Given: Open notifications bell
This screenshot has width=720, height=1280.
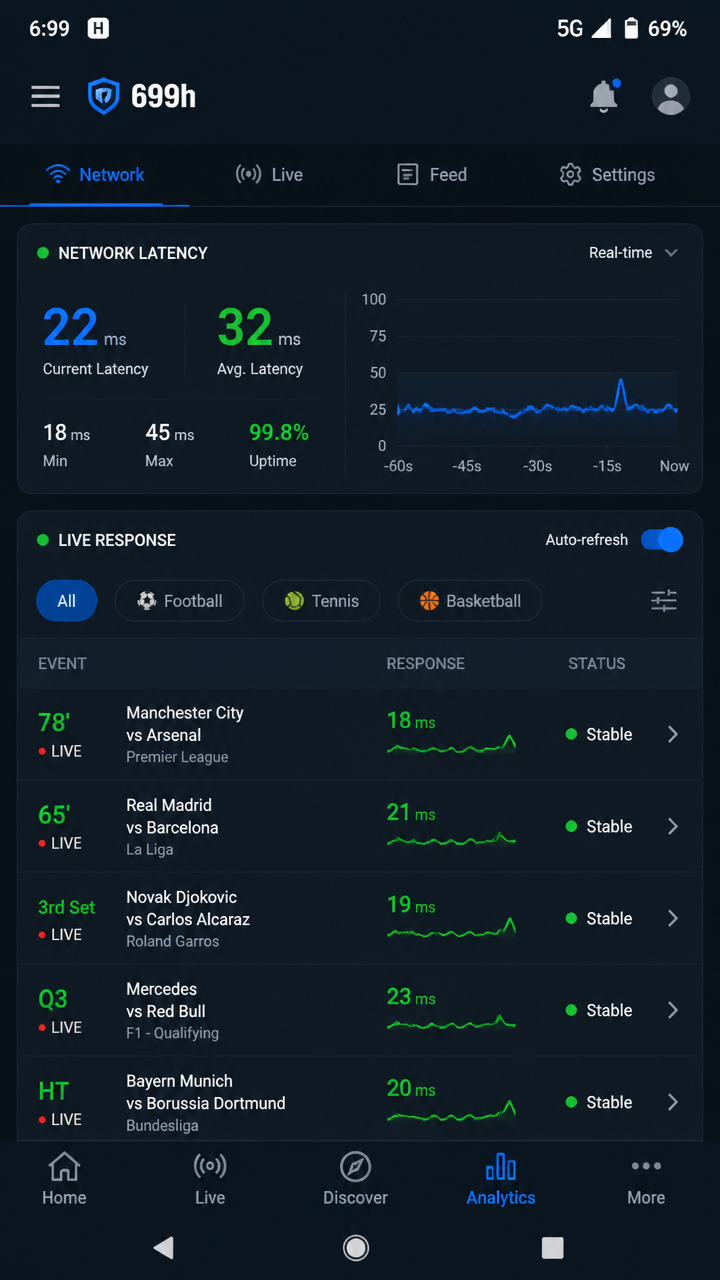Looking at the screenshot, I should tap(603, 96).
